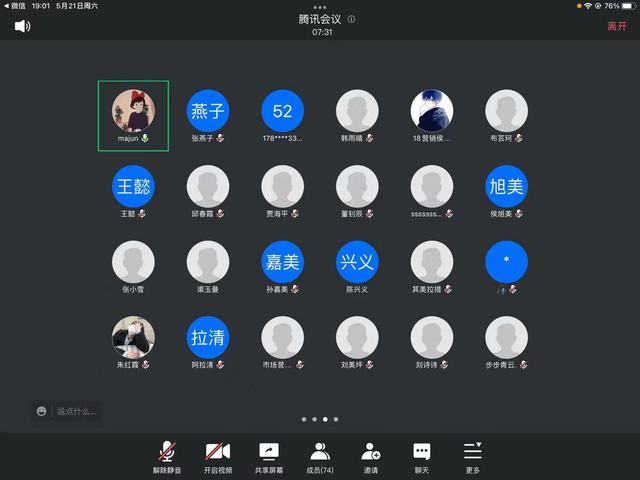Go to the first participant page dot
640x480 pixels.
pos(303,419)
